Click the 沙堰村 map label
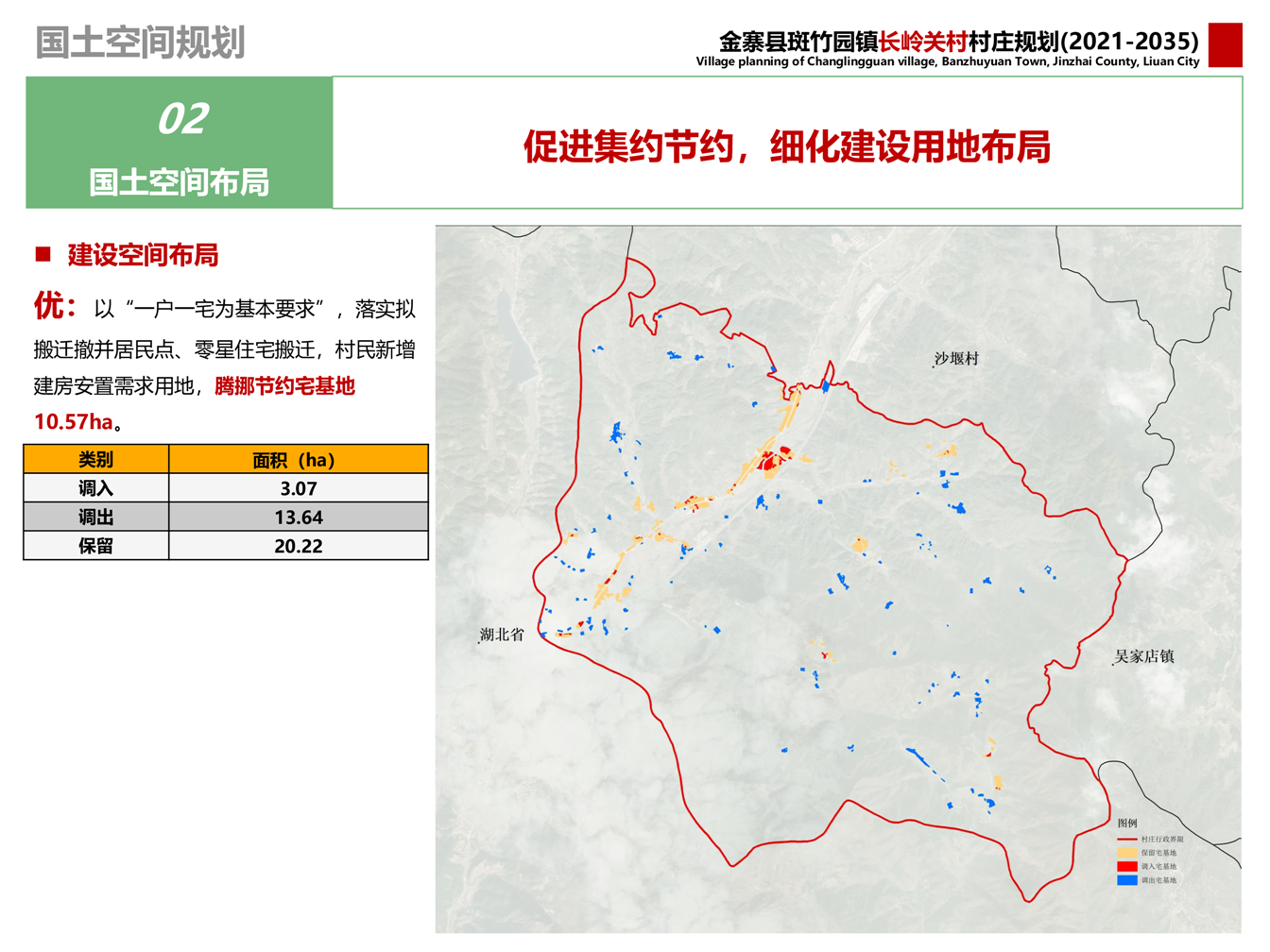Viewport: 1270px width, 952px height. pos(957,359)
